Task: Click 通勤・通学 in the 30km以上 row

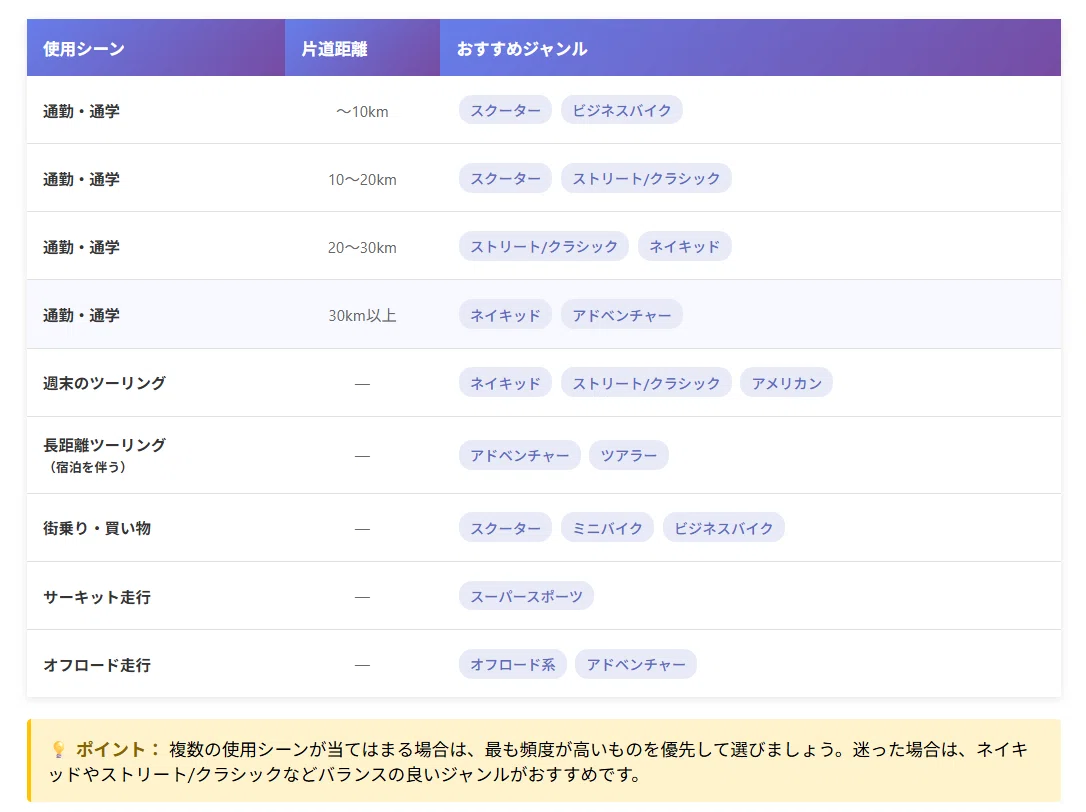Action: point(81,315)
